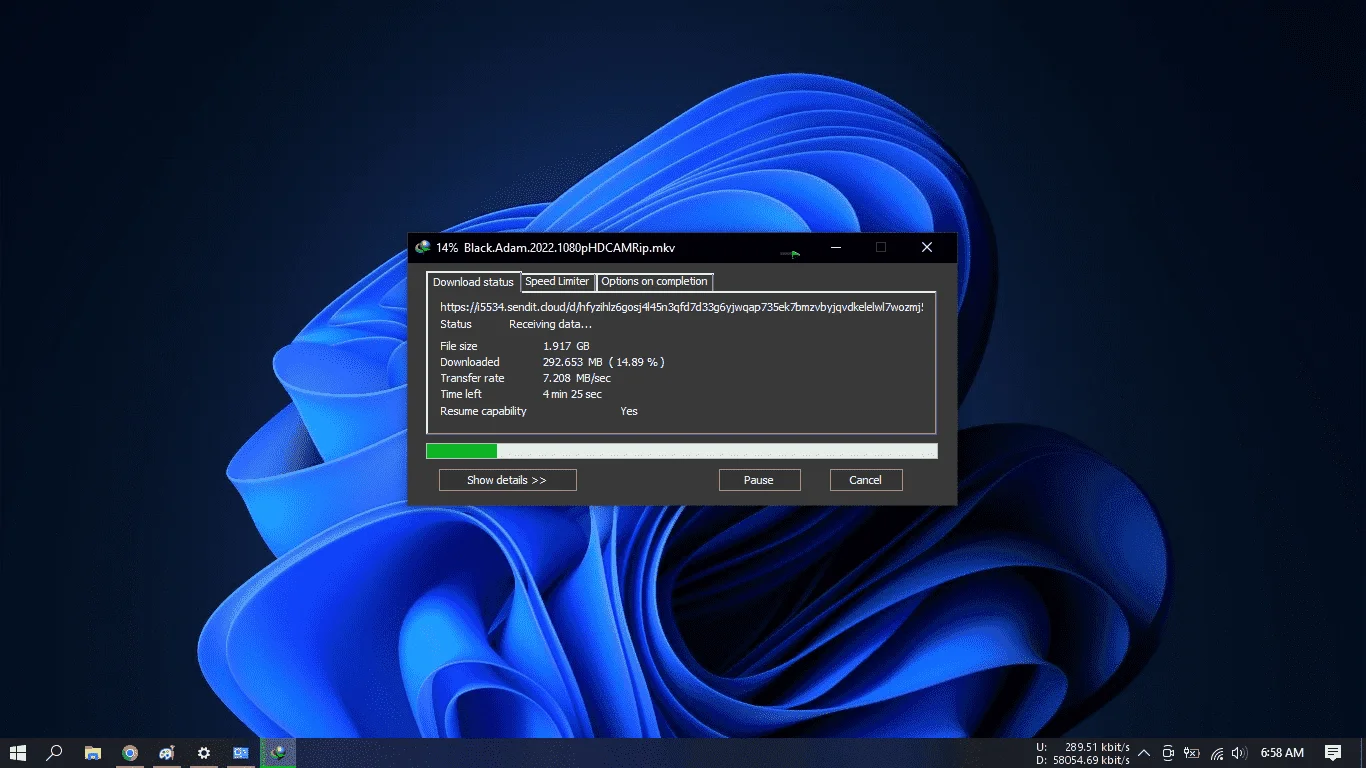
Task: Click the Meet Now camera tray icon
Action: [x=1167, y=753]
